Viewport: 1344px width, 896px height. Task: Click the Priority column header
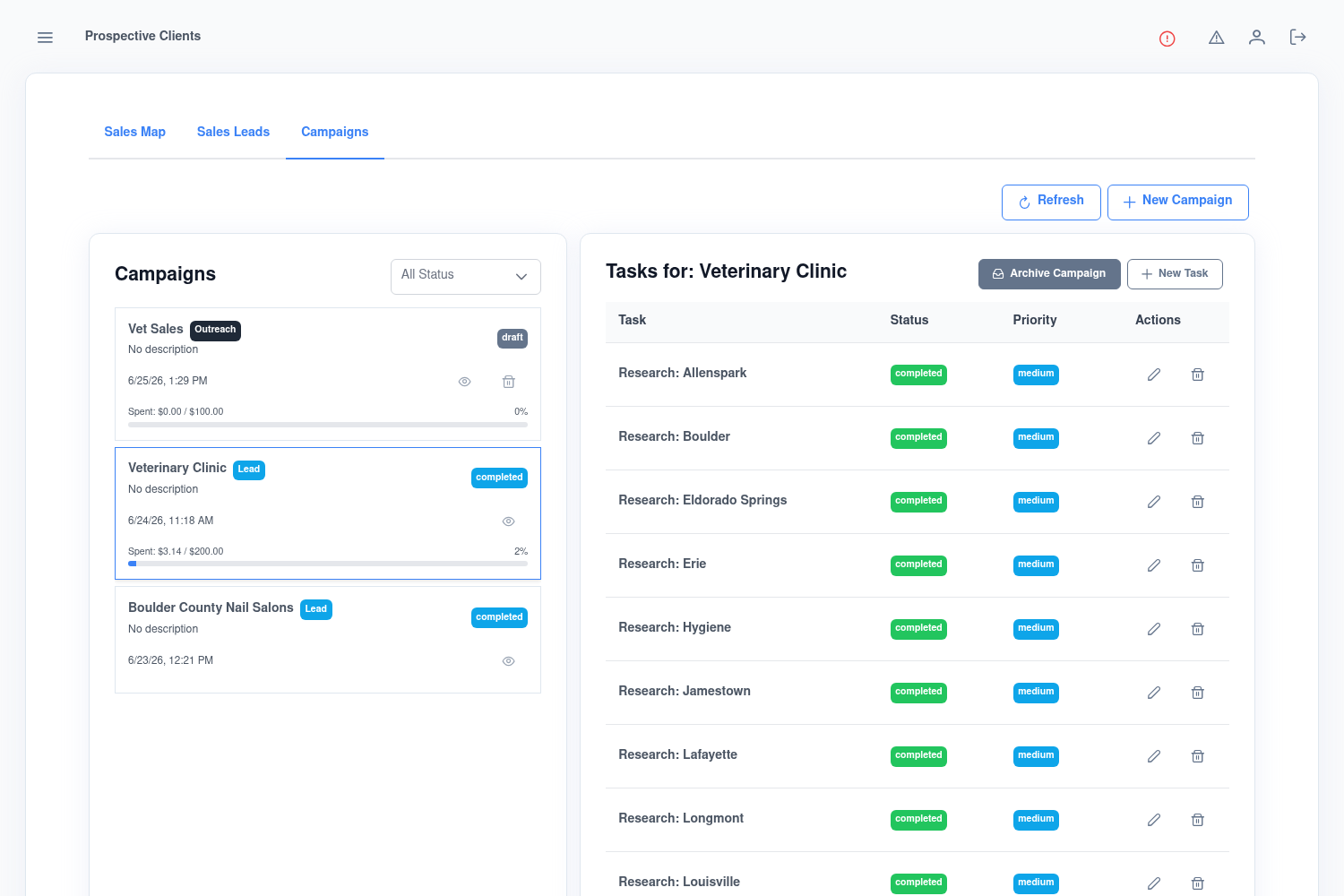click(x=1035, y=320)
